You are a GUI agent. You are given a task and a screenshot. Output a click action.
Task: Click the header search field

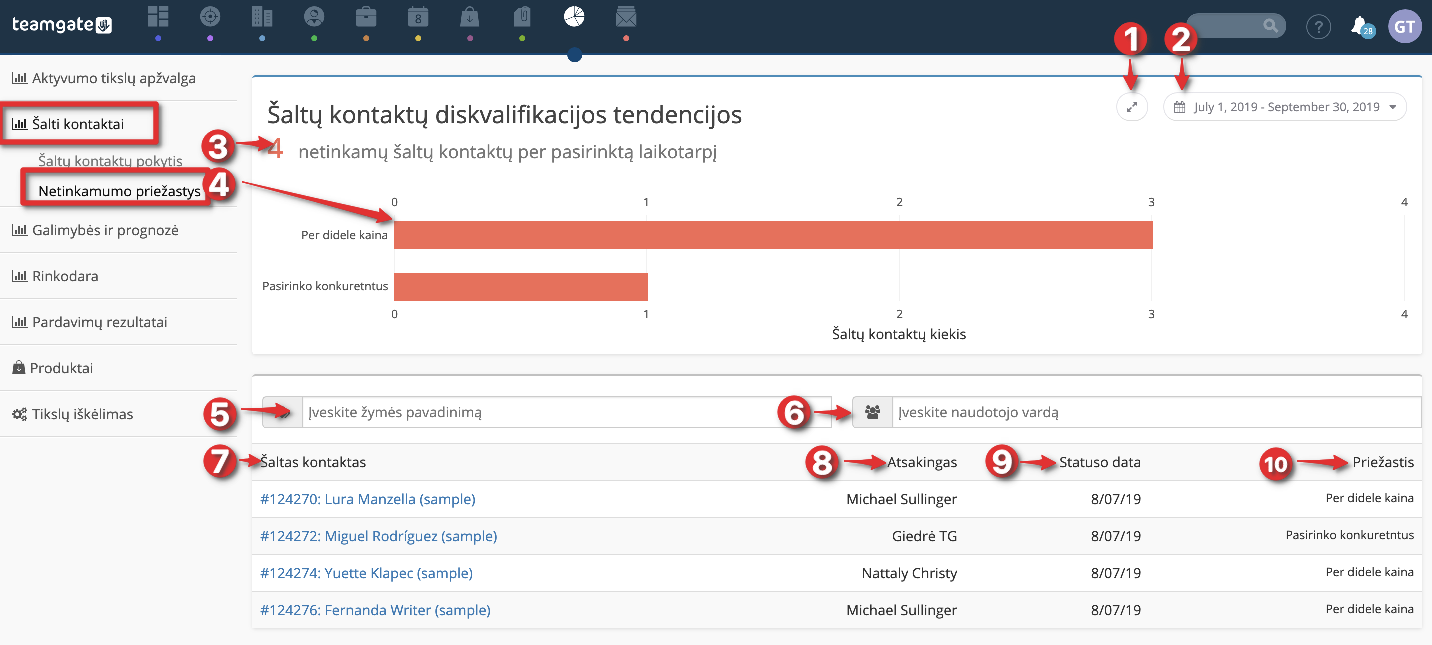pyautogui.click(x=1235, y=26)
